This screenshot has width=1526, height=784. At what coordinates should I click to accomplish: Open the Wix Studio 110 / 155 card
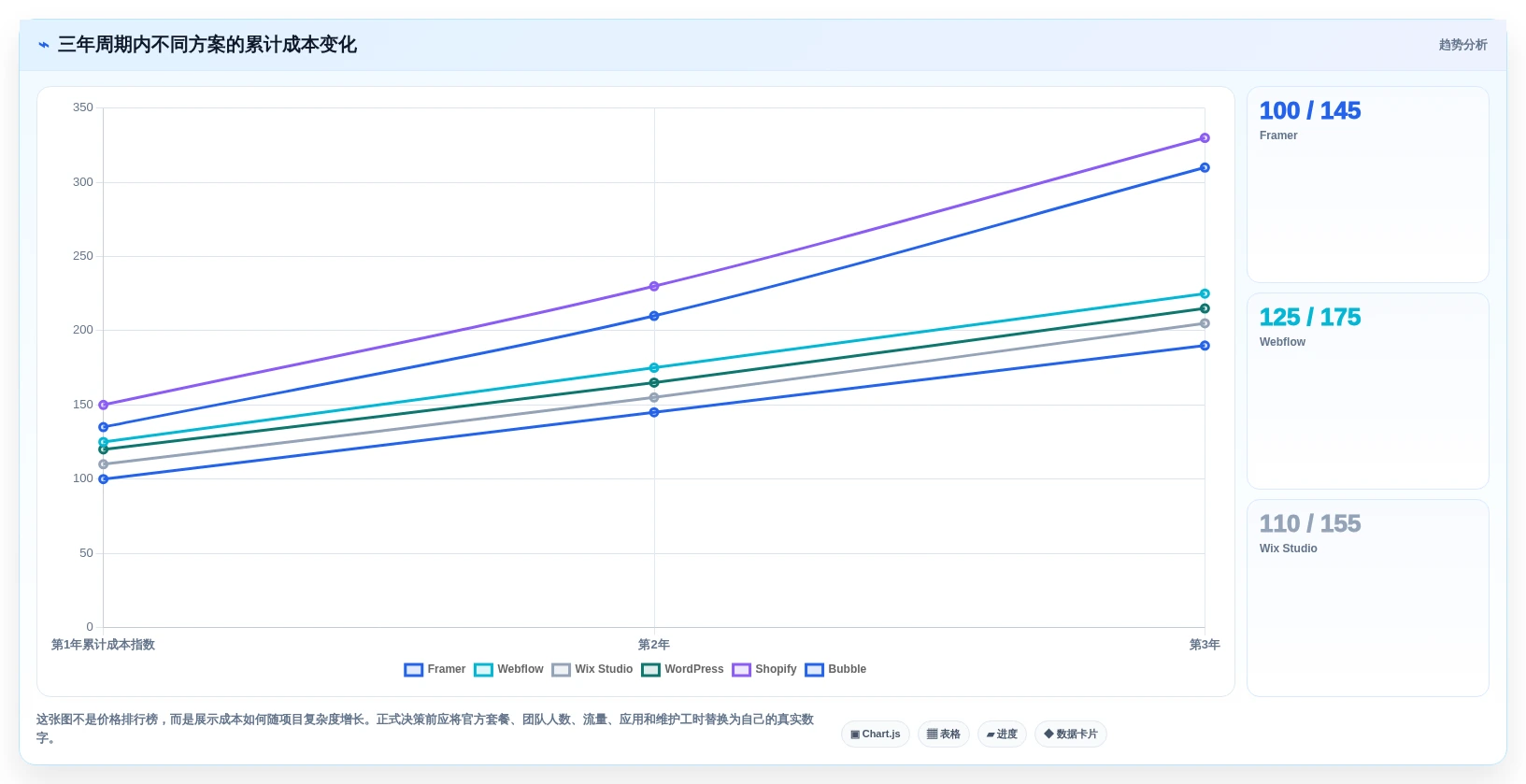pyautogui.click(x=1368, y=598)
